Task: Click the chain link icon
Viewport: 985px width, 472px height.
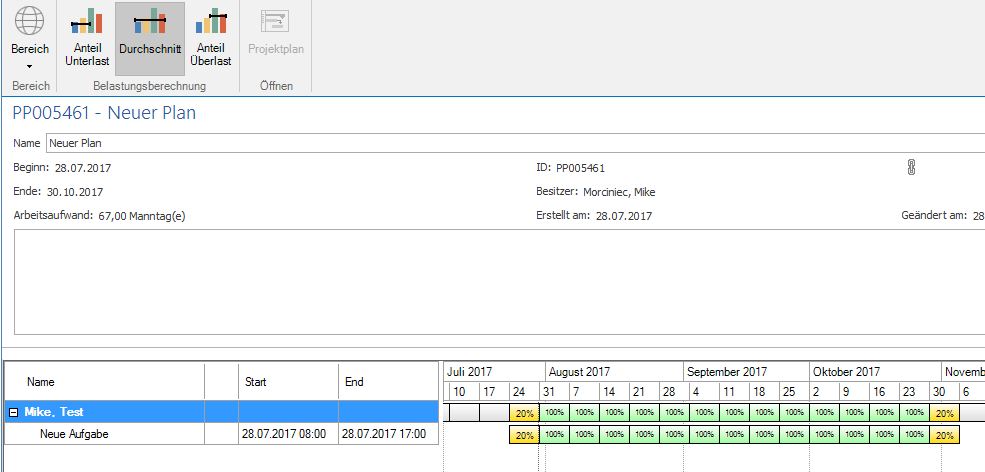Action: point(911,168)
